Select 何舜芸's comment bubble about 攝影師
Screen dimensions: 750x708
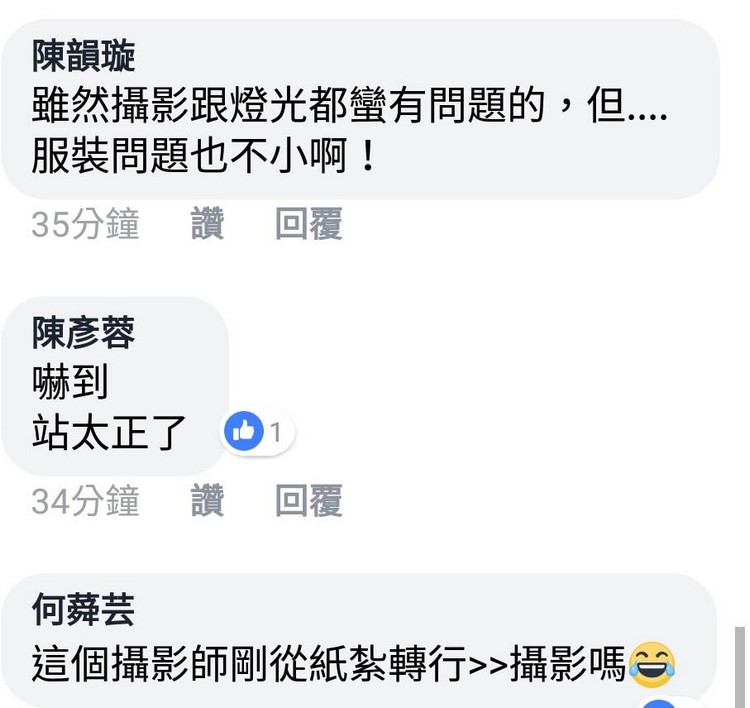click(360, 641)
